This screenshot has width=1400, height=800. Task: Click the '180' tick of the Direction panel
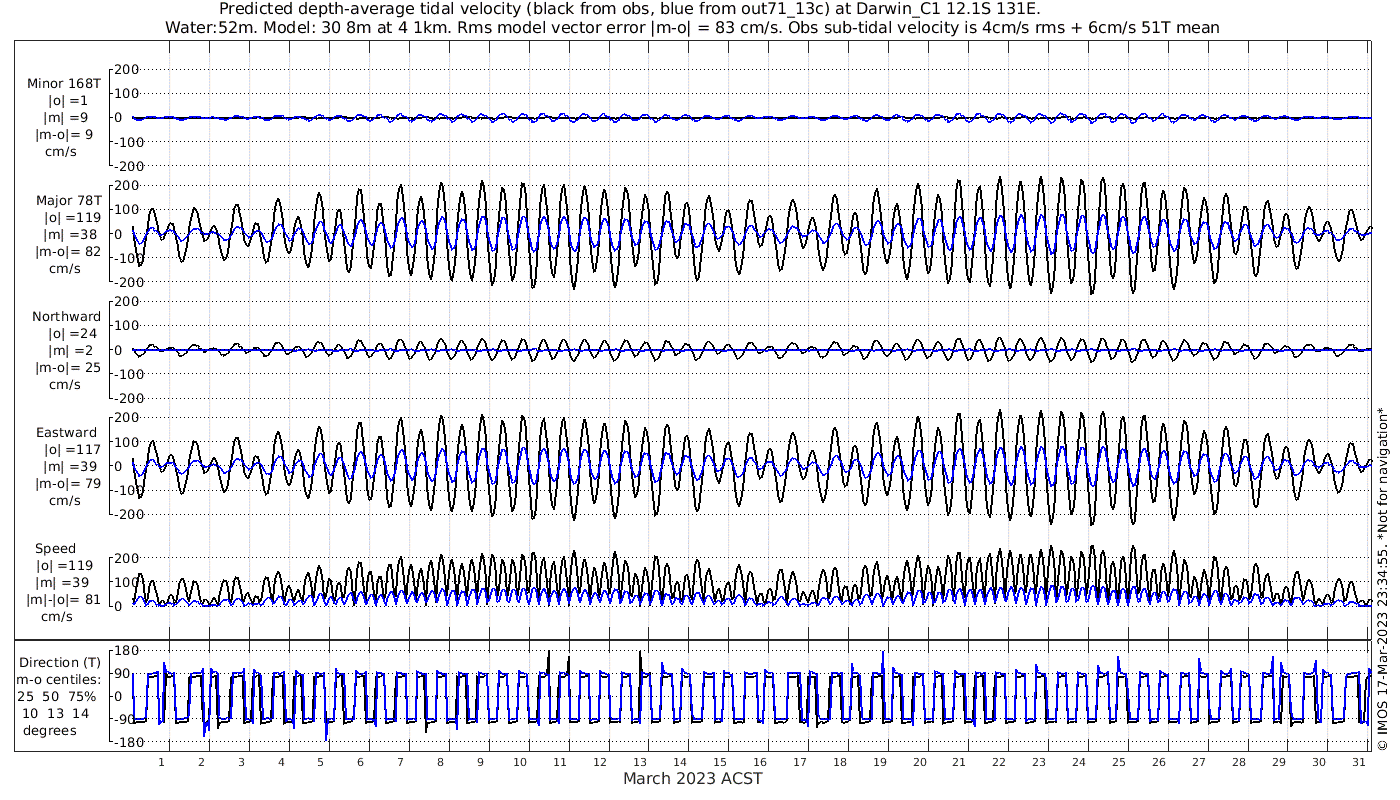[x=126, y=651]
